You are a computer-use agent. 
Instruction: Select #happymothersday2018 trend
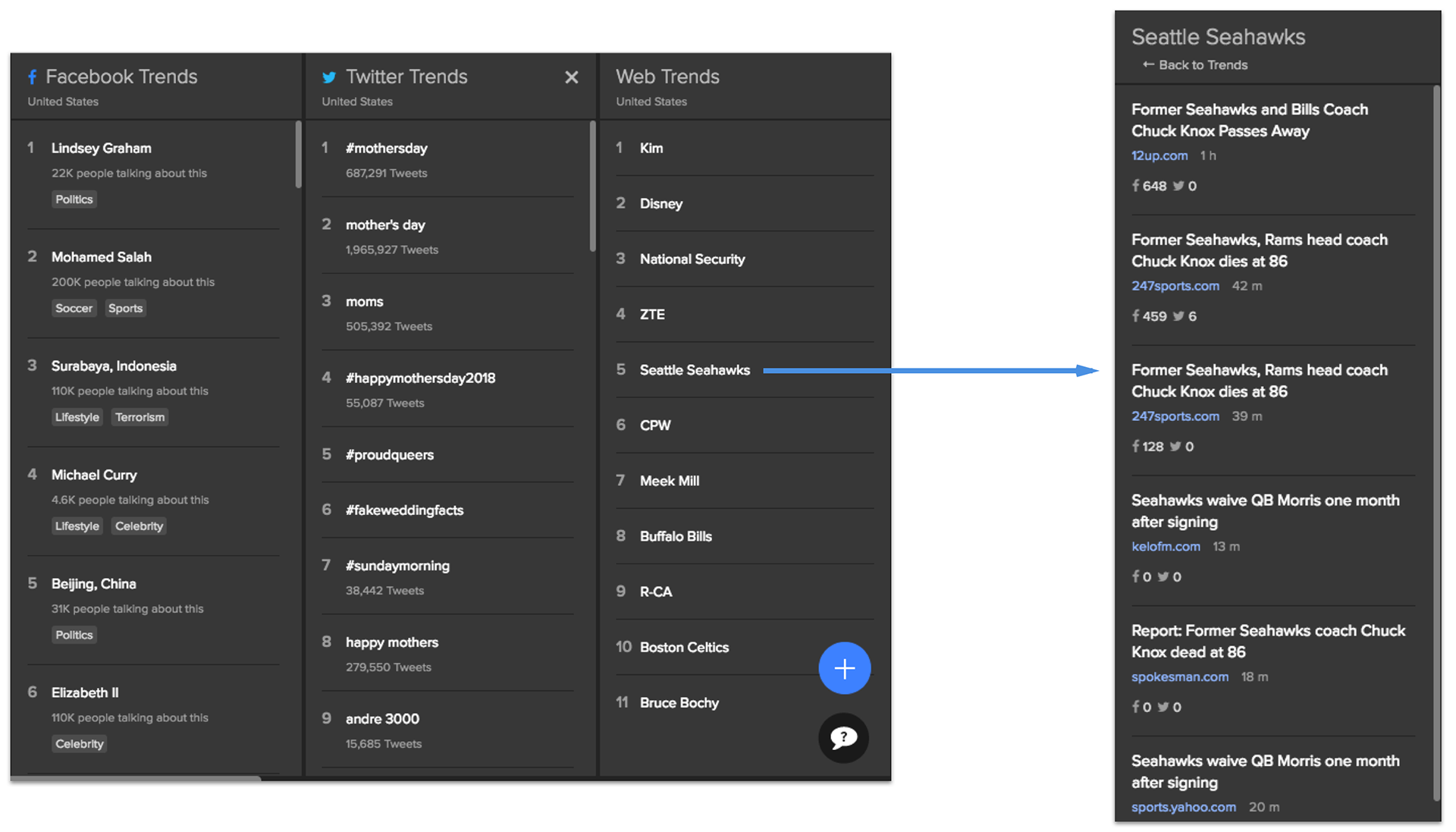coord(421,378)
